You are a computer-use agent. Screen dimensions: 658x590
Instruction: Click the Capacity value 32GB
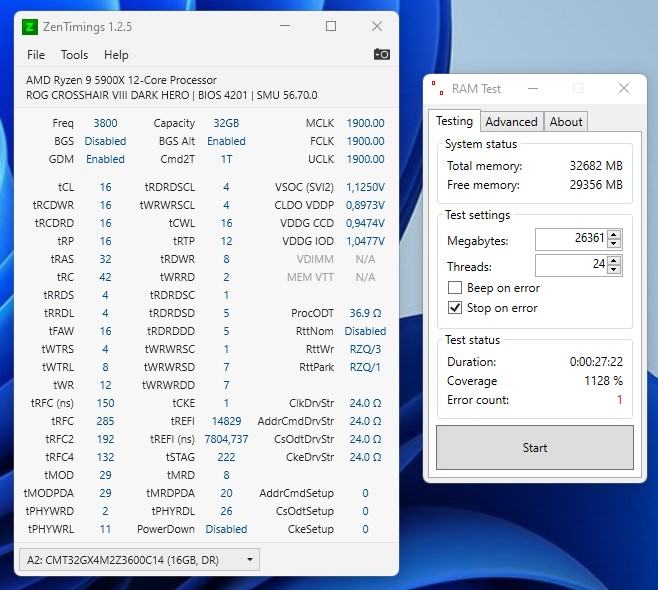pos(226,123)
